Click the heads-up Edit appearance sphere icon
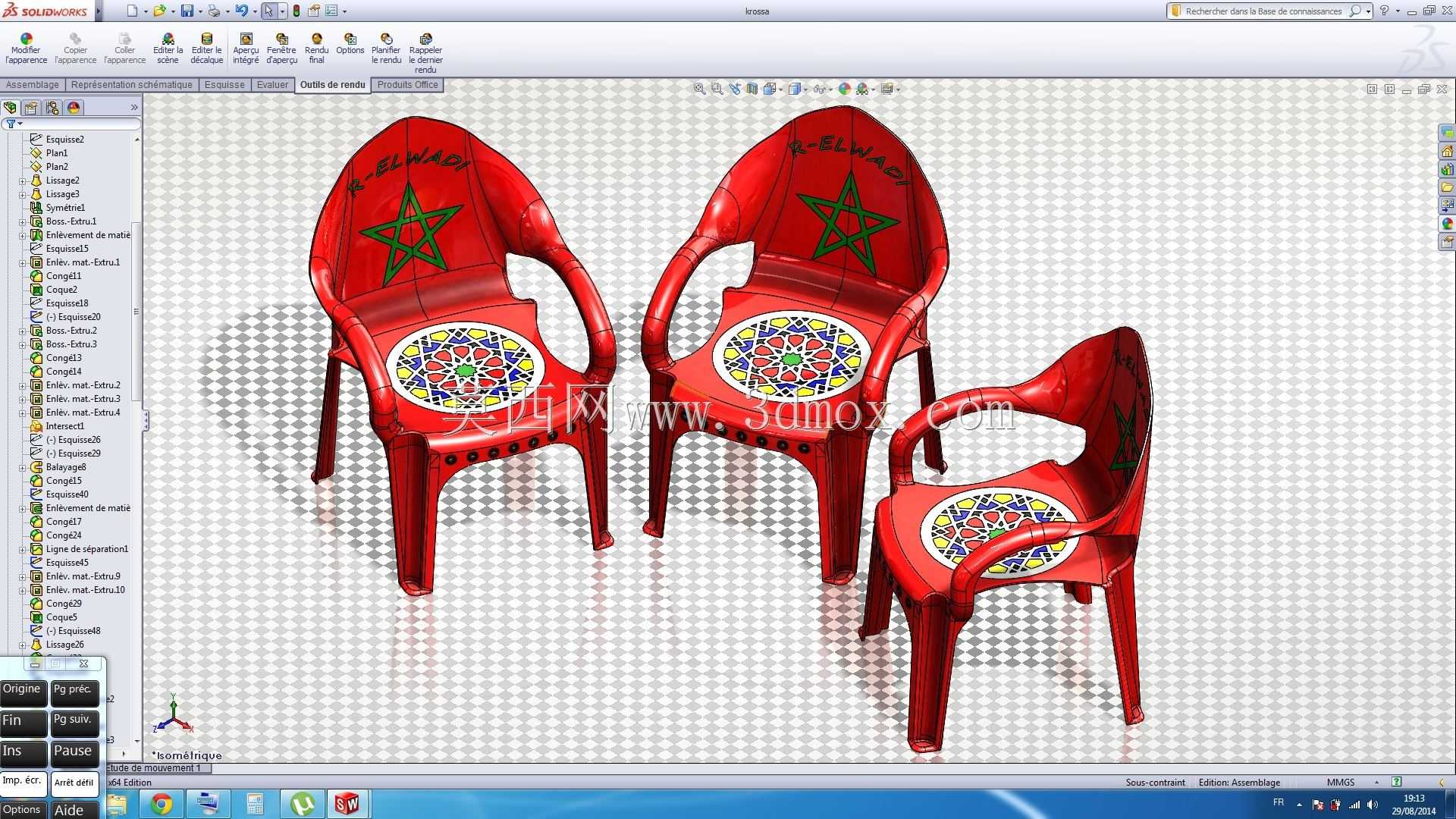This screenshot has width=1456, height=819. click(844, 89)
